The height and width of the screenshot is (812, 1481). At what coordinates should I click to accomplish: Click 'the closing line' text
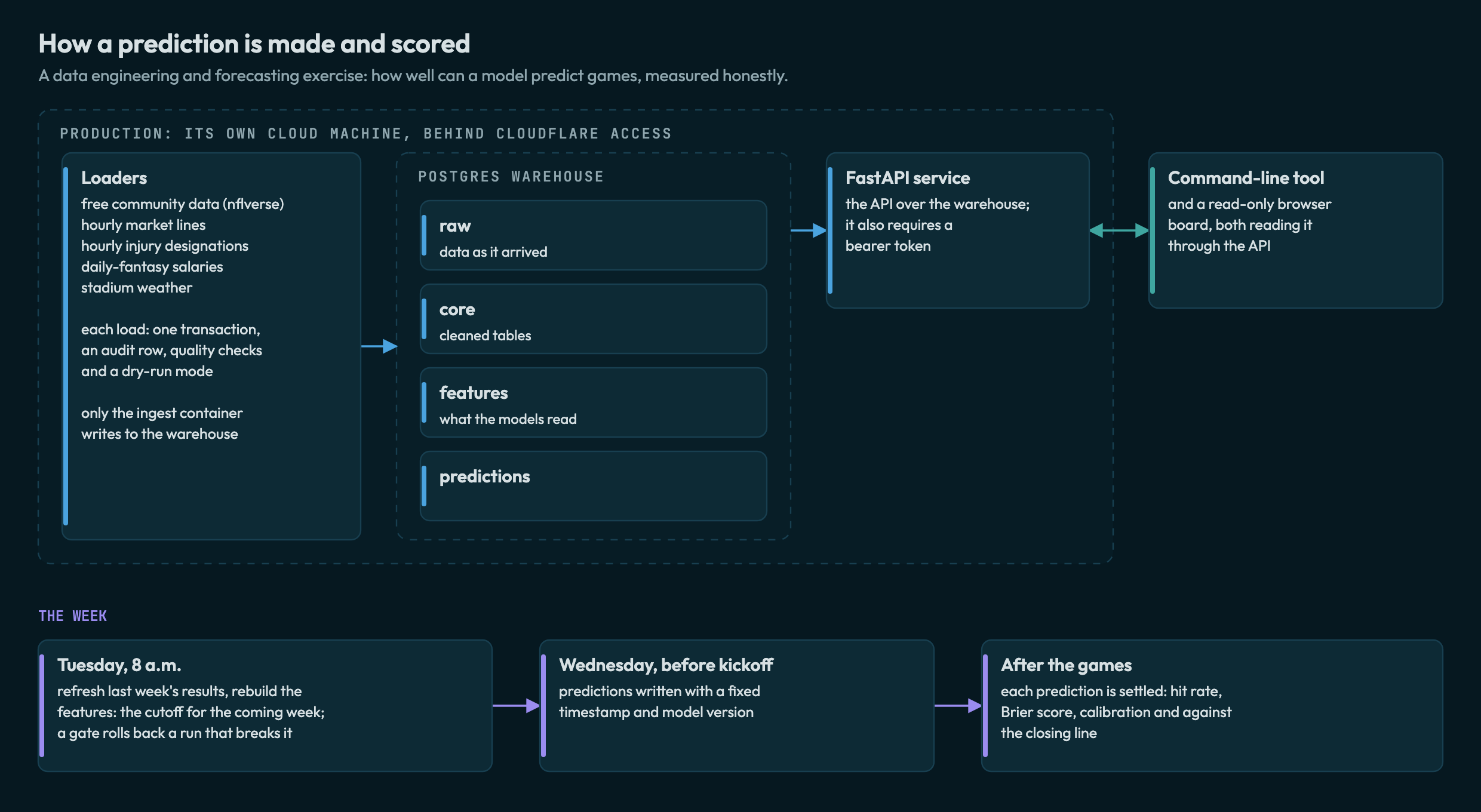click(1049, 733)
